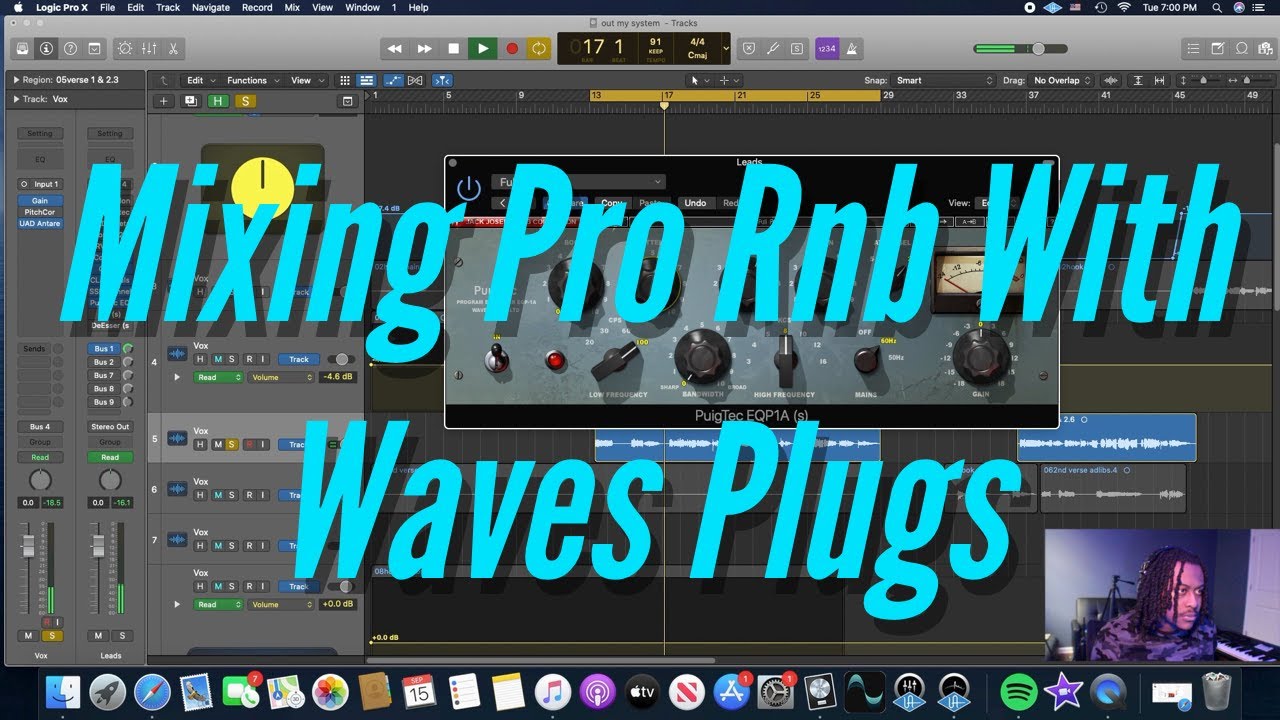Click the duplicate track icon

point(190,101)
